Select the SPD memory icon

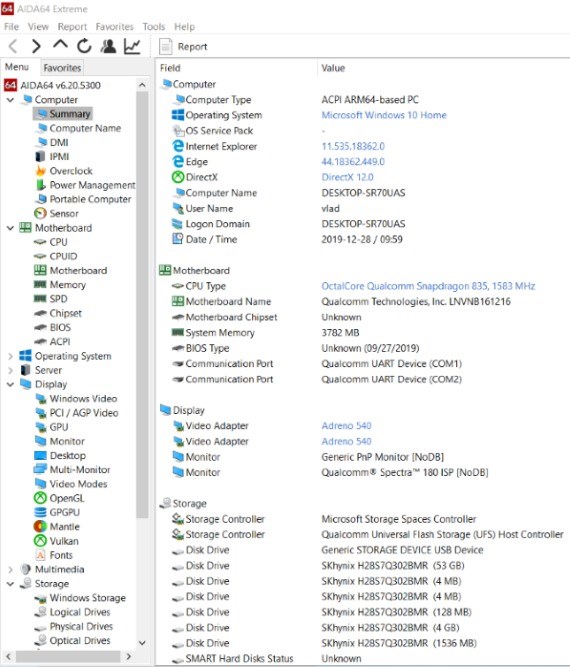(x=40, y=299)
